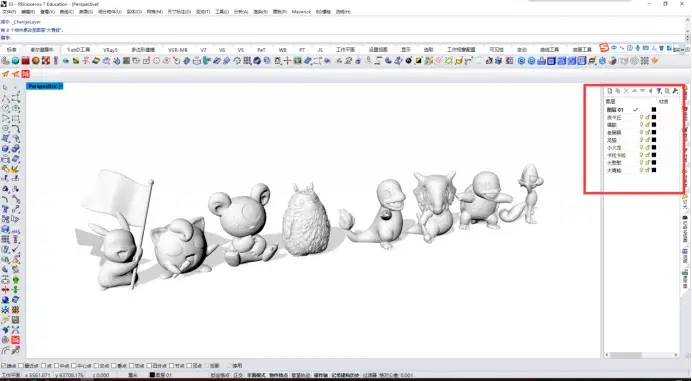This screenshot has width=692, height=381.
Task: Click the orange Sogou S input icon
Action: (604, 48)
